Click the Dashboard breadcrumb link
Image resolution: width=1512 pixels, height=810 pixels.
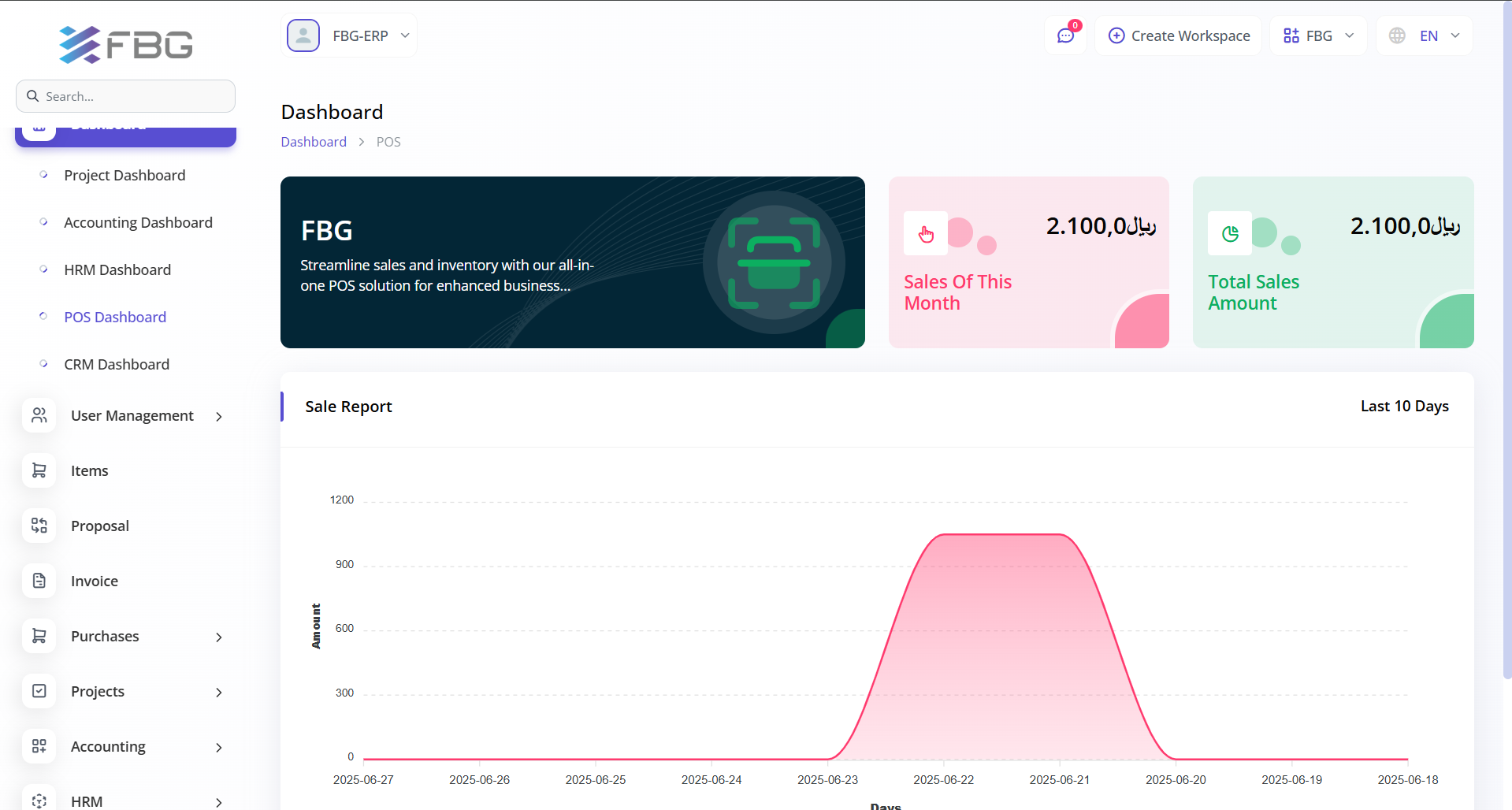[x=314, y=142]
